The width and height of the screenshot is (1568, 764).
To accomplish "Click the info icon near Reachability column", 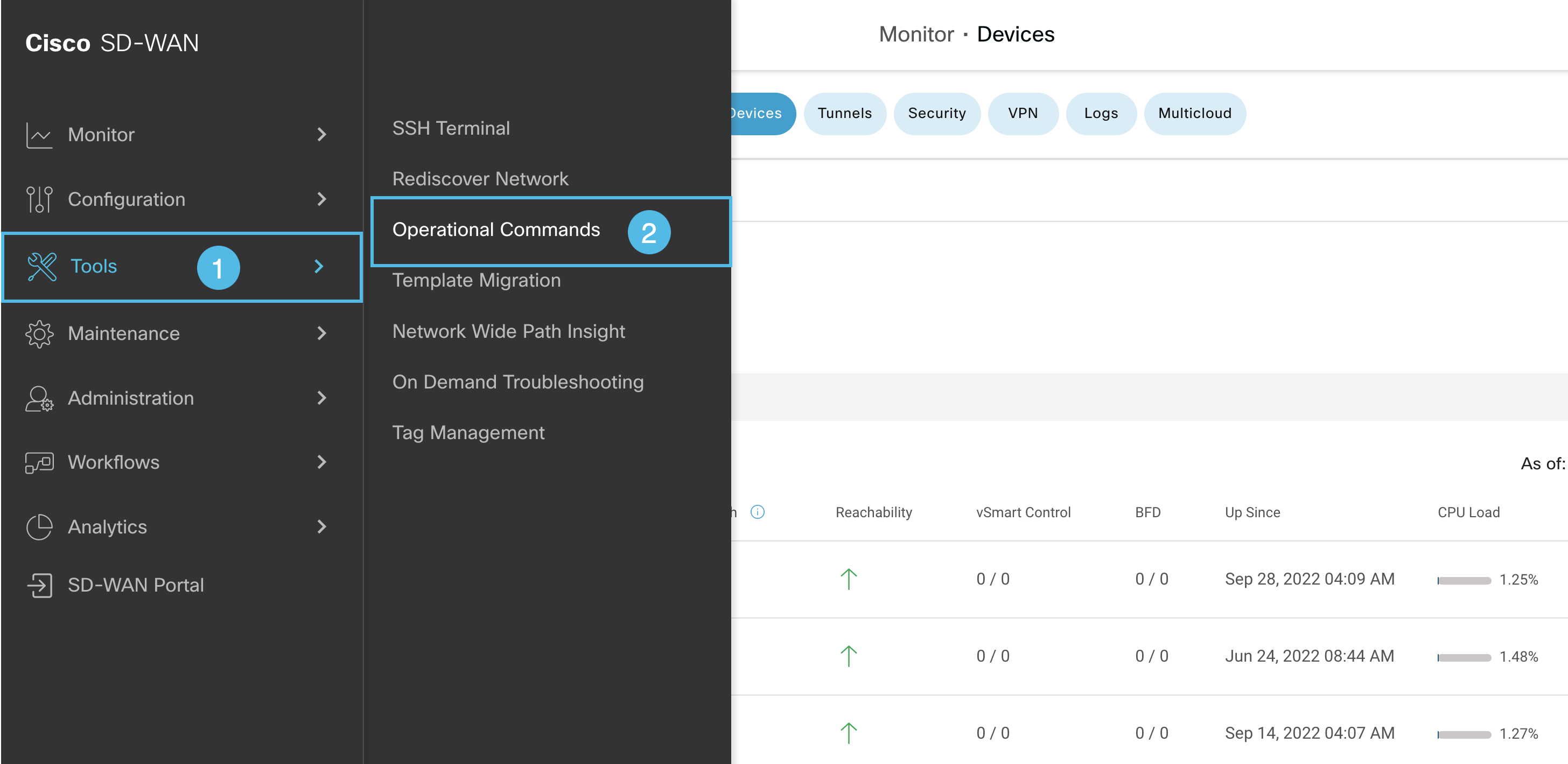I will [758, 512].
